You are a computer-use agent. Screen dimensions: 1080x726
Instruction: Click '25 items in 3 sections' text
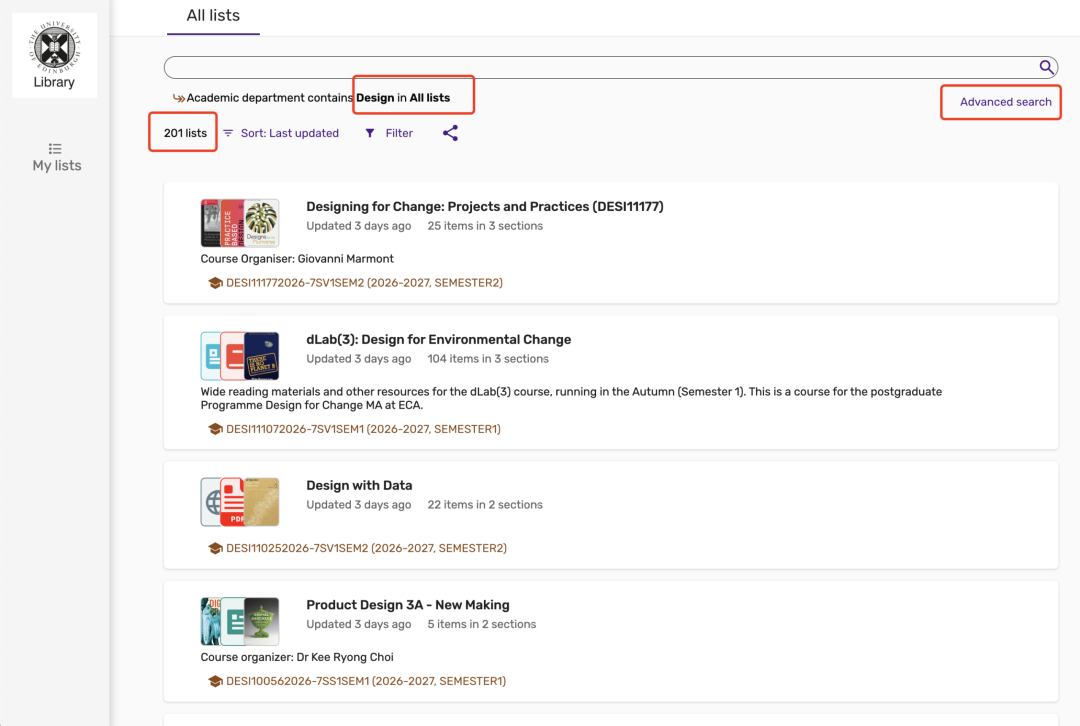[485, 226]
